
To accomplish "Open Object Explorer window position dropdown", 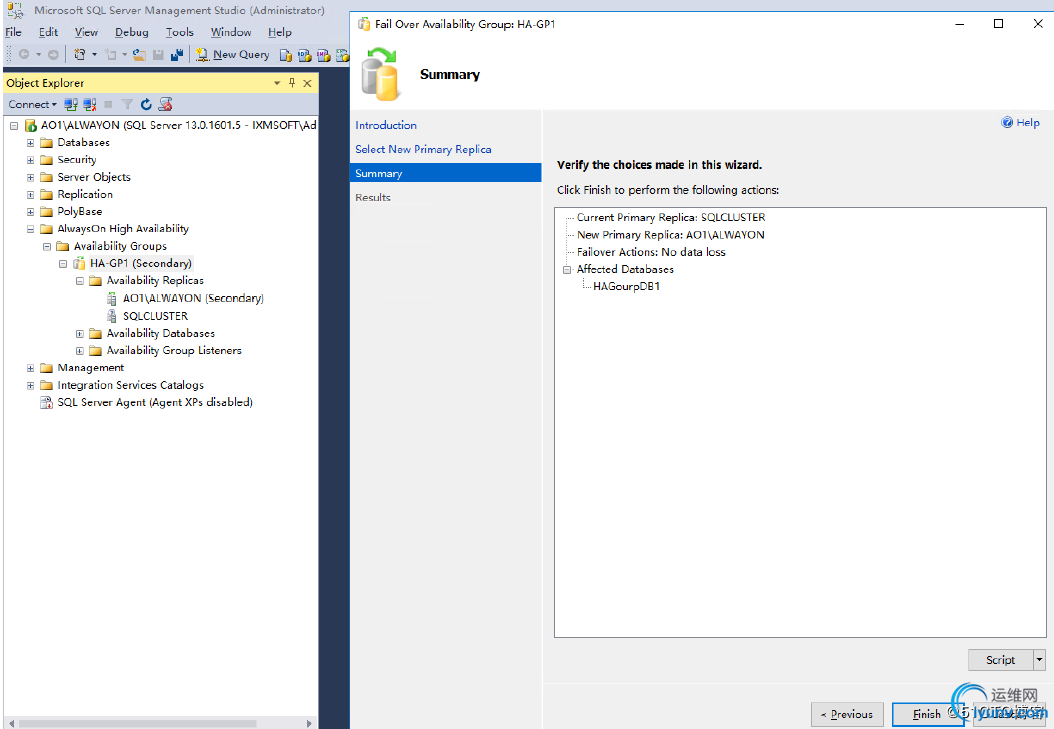I will (277, 83).
